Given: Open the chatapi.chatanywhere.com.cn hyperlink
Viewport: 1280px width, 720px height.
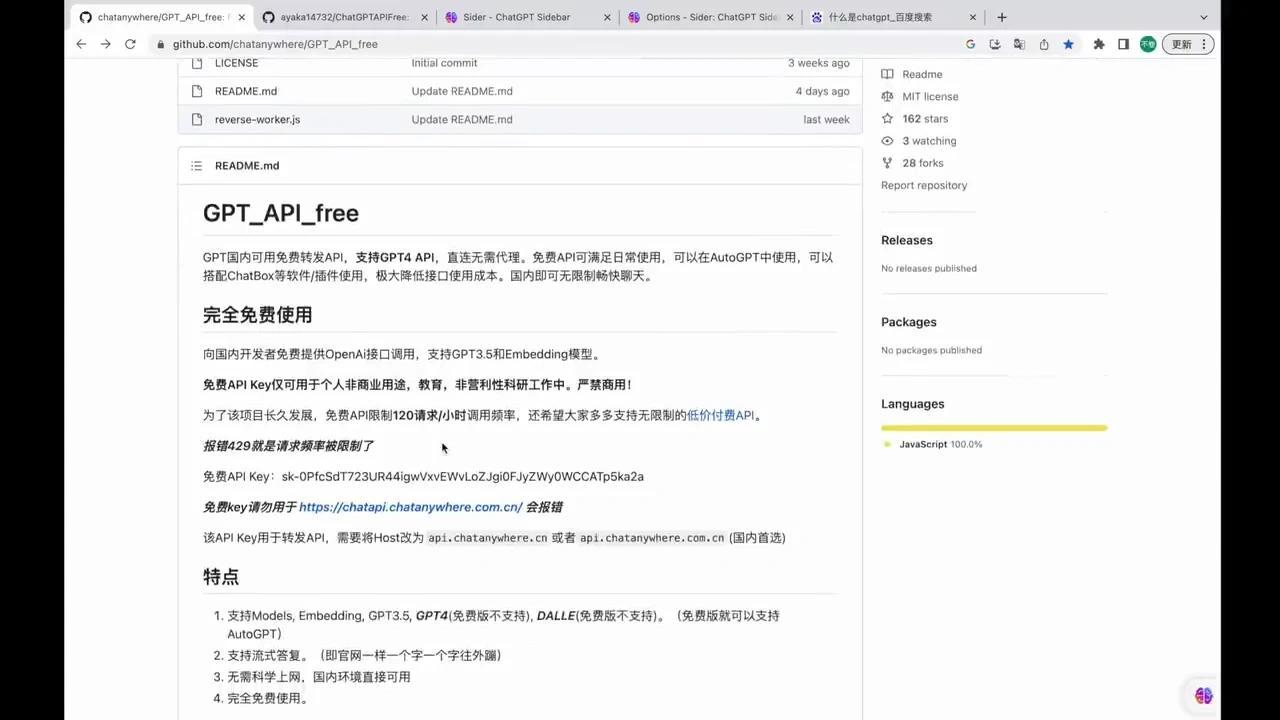Looking at the screenshot, I should (410, 507).
